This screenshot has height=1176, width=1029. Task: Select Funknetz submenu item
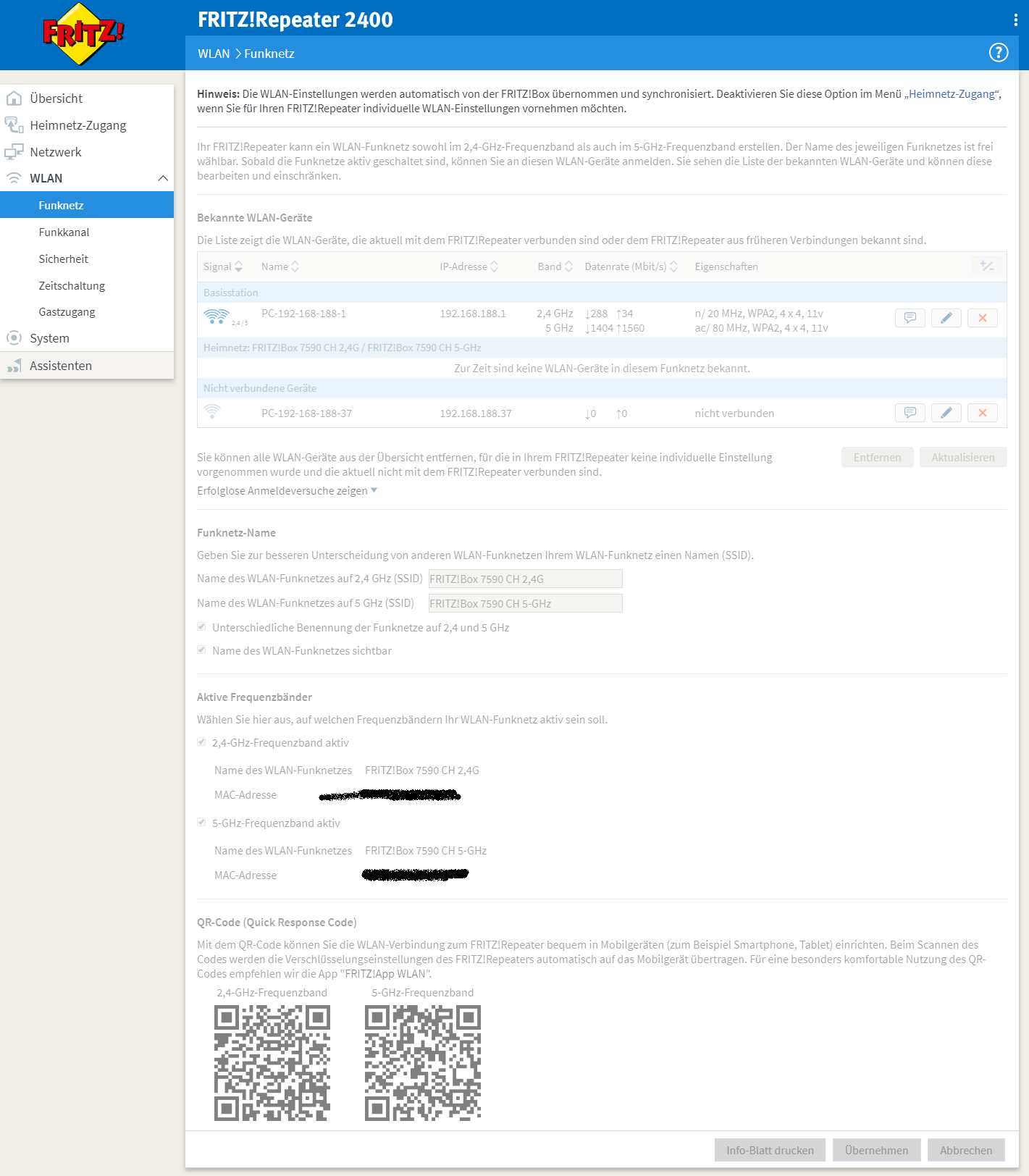87,205
